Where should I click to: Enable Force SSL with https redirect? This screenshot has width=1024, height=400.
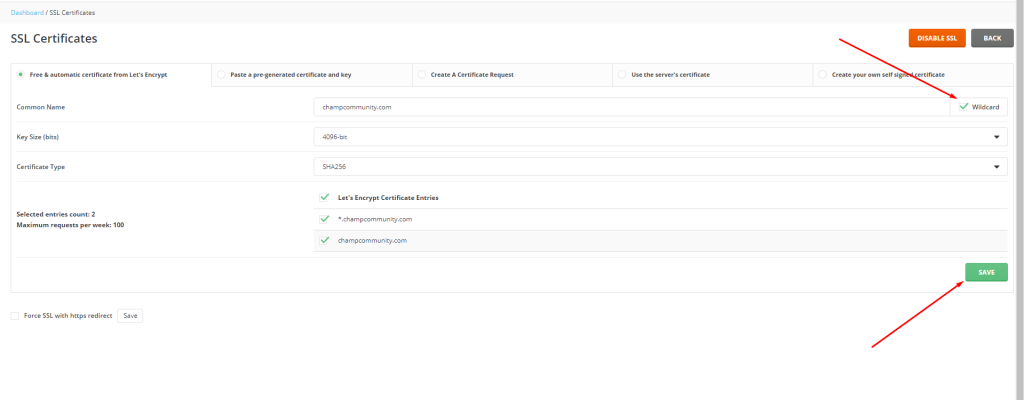click(15, 315)
